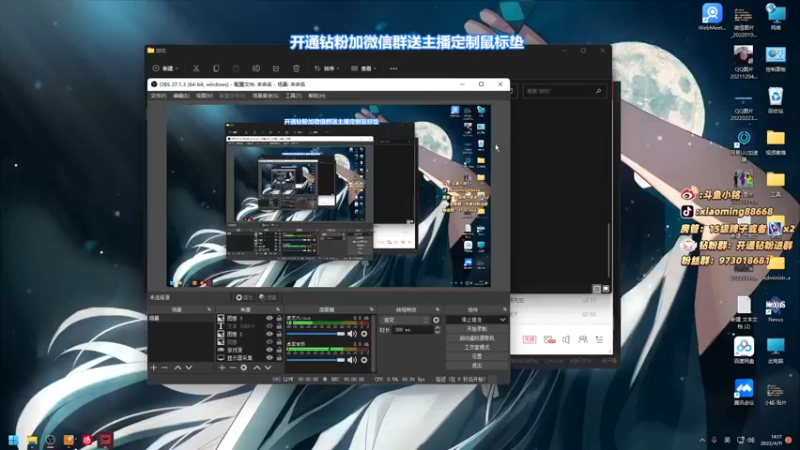This screenshot has height=450, width=800.
Task: Pop out the 混音器 dock with its header icon
Action: pos(371,310)
